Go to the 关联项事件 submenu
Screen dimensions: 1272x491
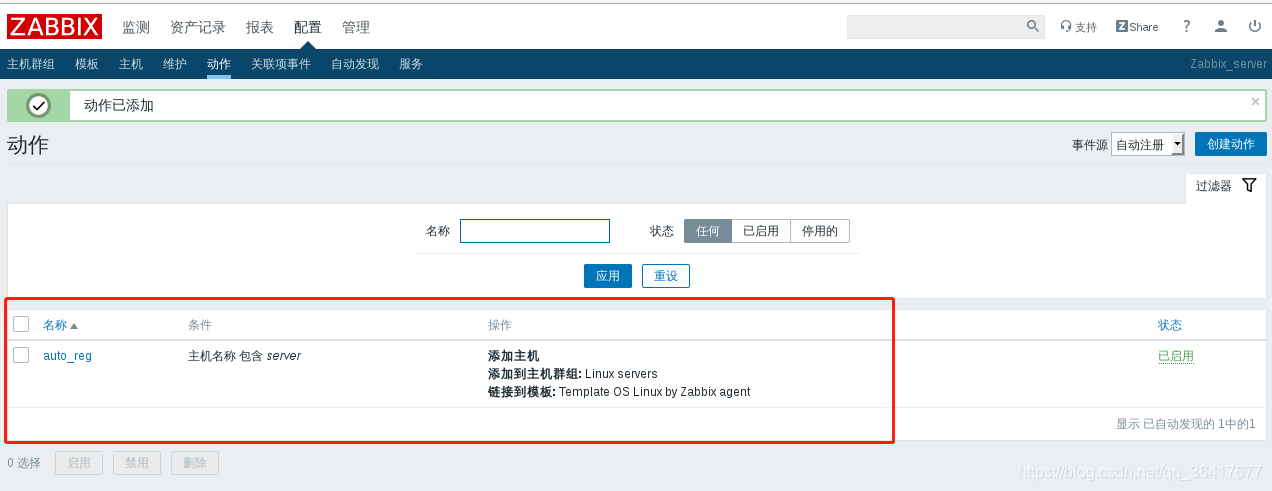pos(281,64)
